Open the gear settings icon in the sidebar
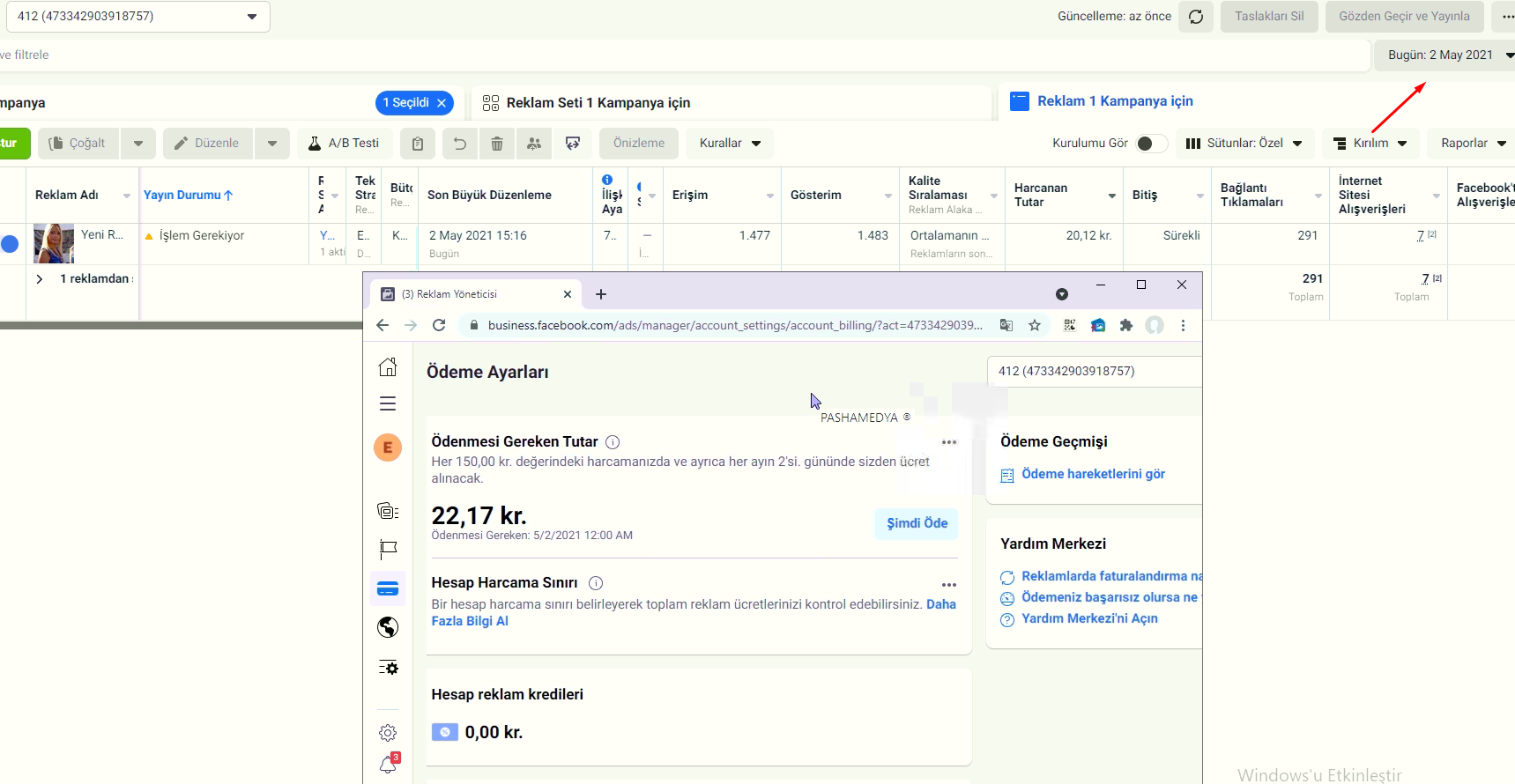1515x784 pixels. 388,733
